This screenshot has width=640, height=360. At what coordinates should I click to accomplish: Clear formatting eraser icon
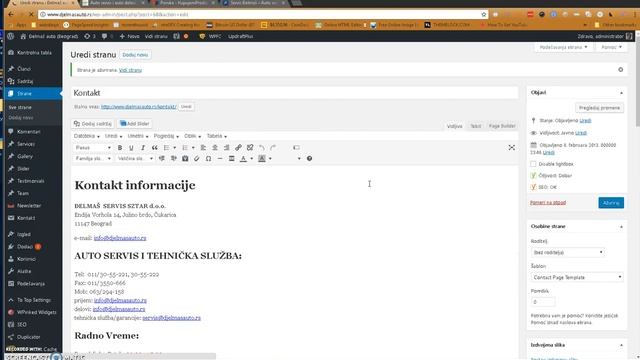pos(197,158)
